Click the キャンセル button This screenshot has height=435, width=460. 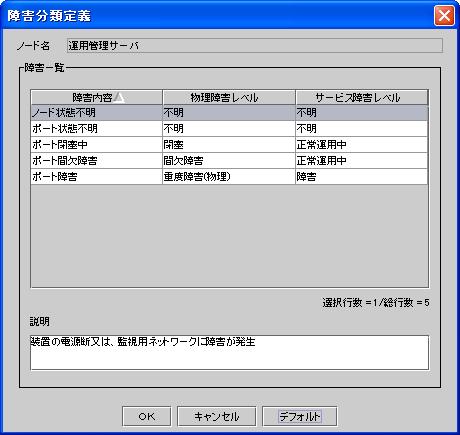click(217, 416)
